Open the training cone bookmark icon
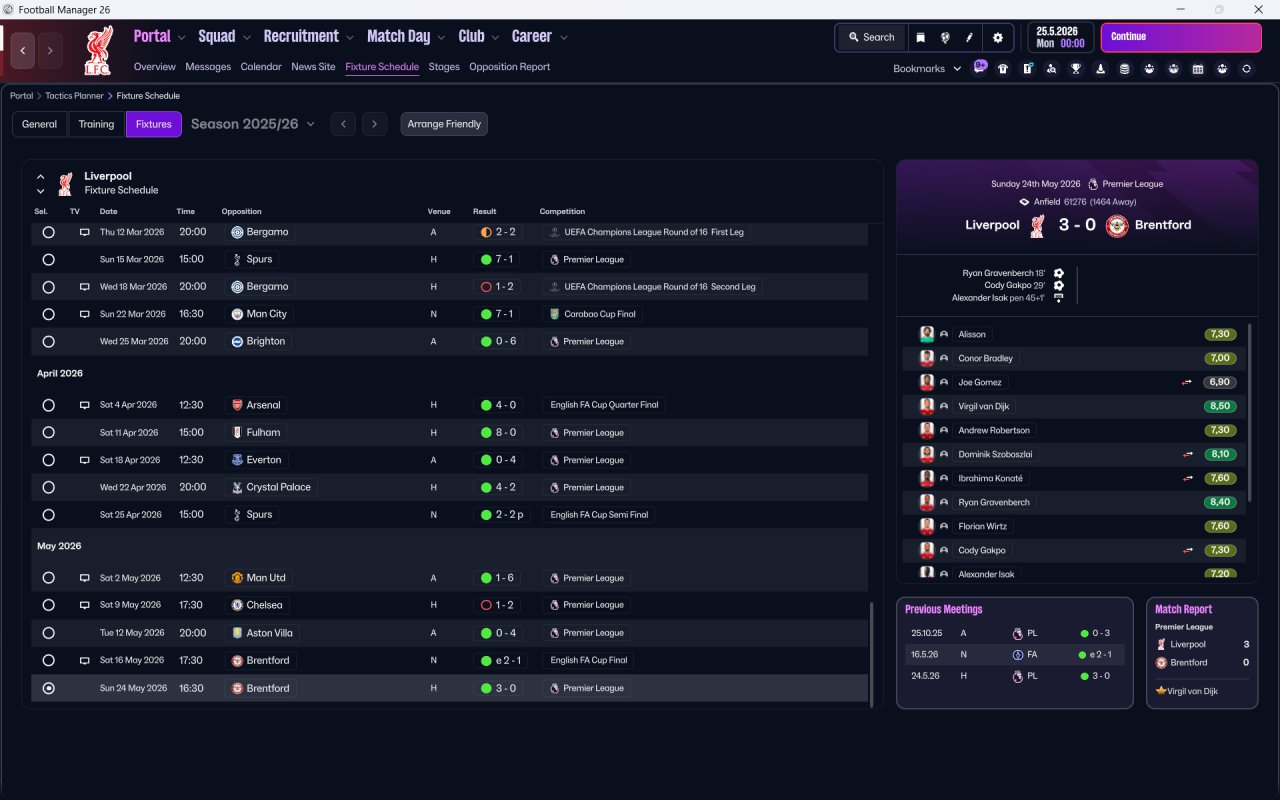This screenshot has height=800, width=1280. (1101, 69)
